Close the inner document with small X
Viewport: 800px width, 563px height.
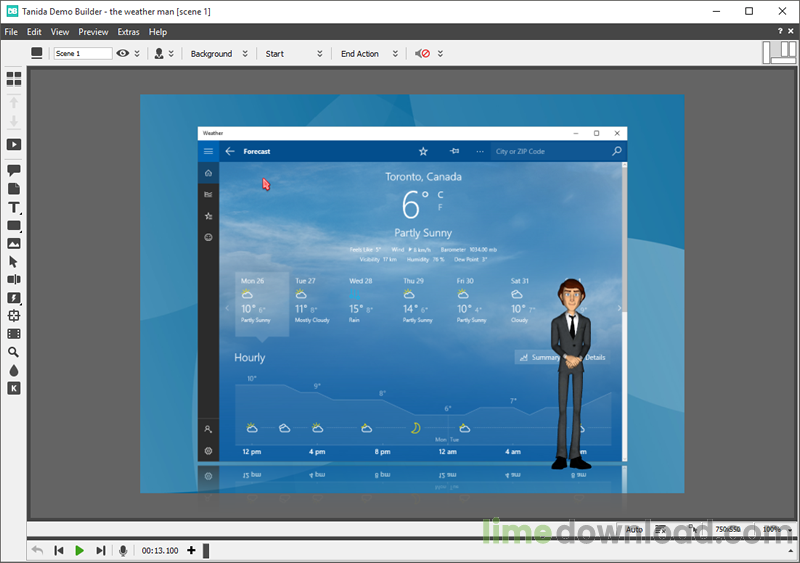point(791,32)
